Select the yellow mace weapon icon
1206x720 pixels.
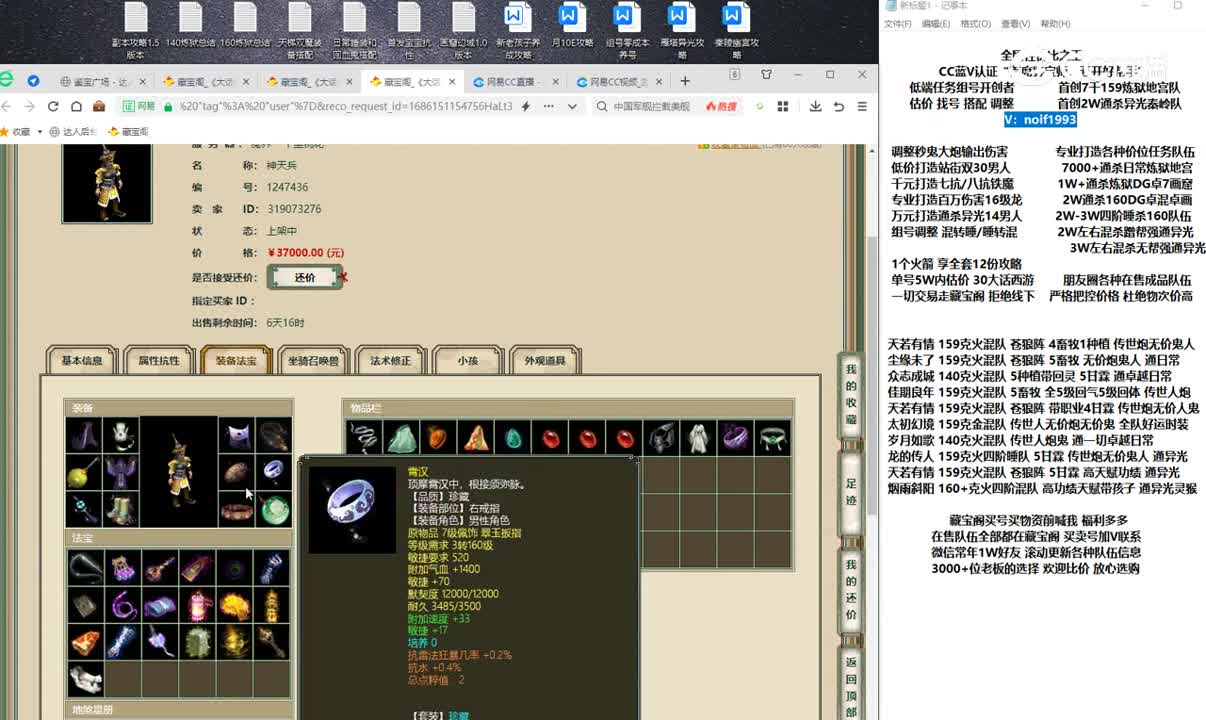[x=83, y=472]
